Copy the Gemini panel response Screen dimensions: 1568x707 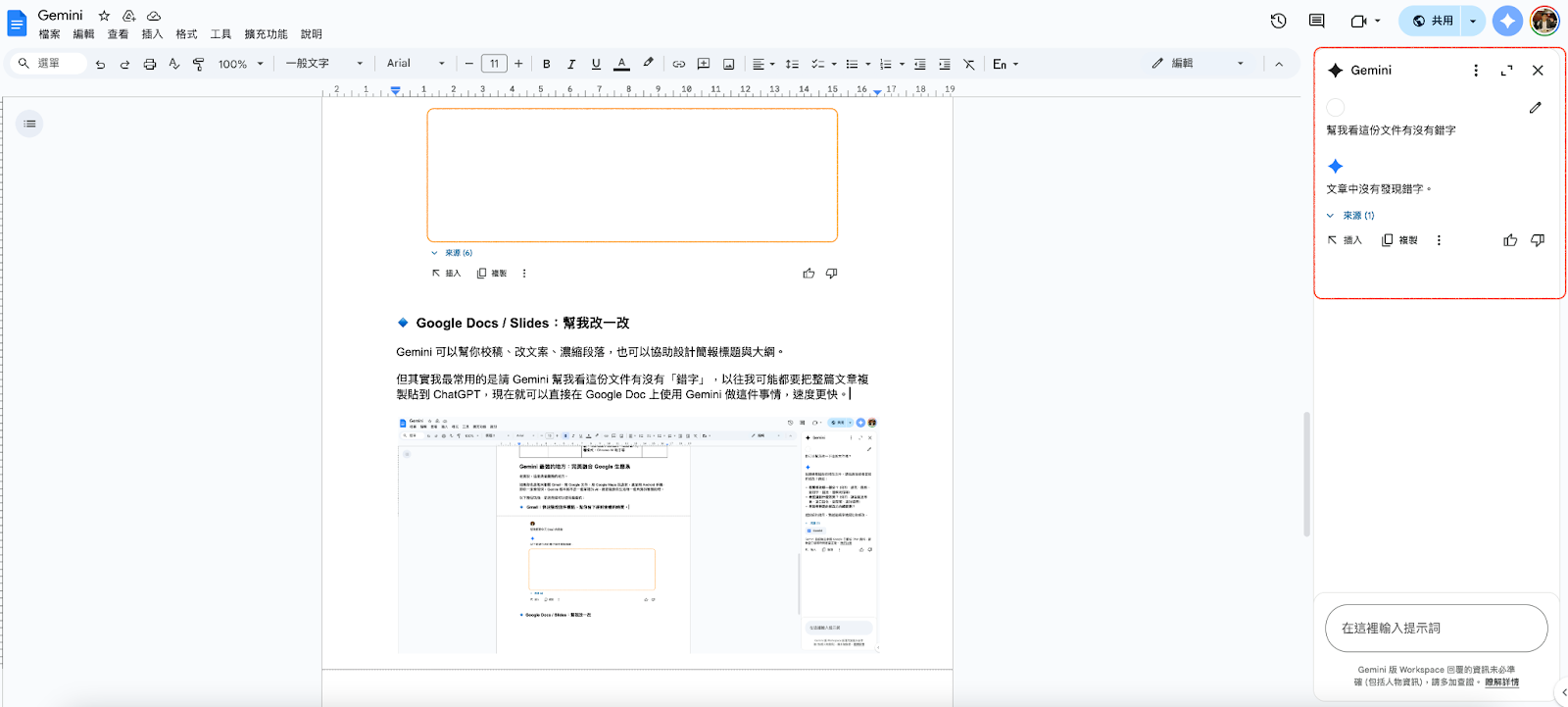pyautogui.click(x=1399, y=240)
